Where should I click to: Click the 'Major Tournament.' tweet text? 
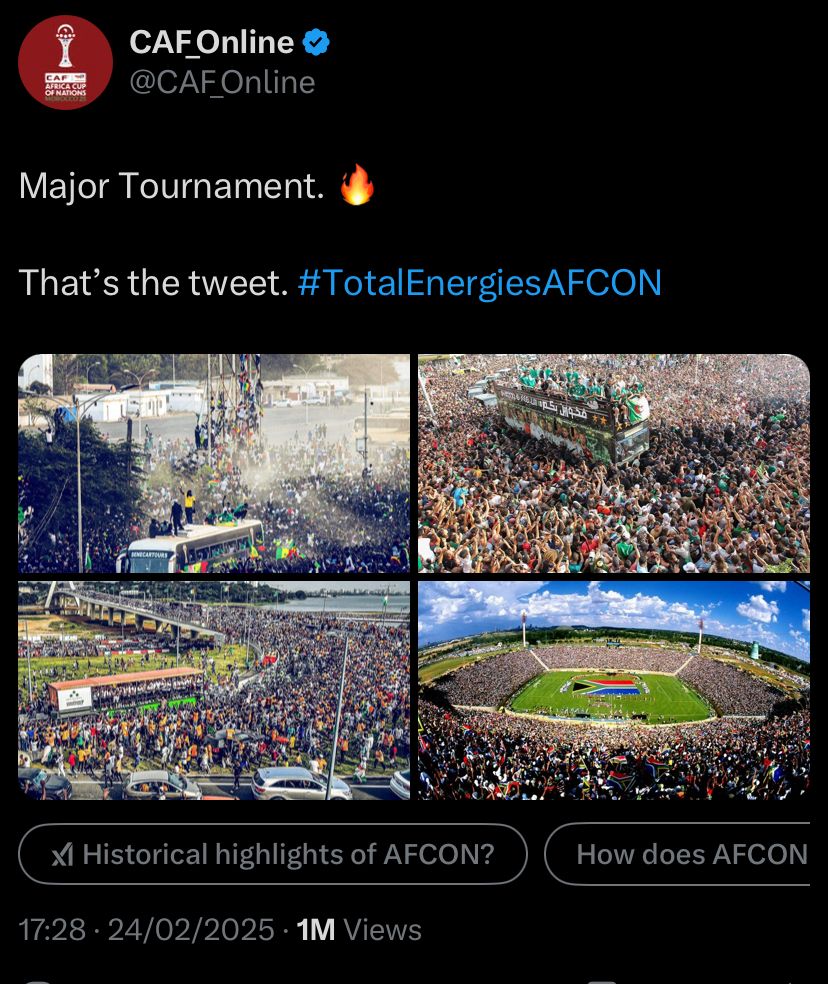tap(171, 186)
